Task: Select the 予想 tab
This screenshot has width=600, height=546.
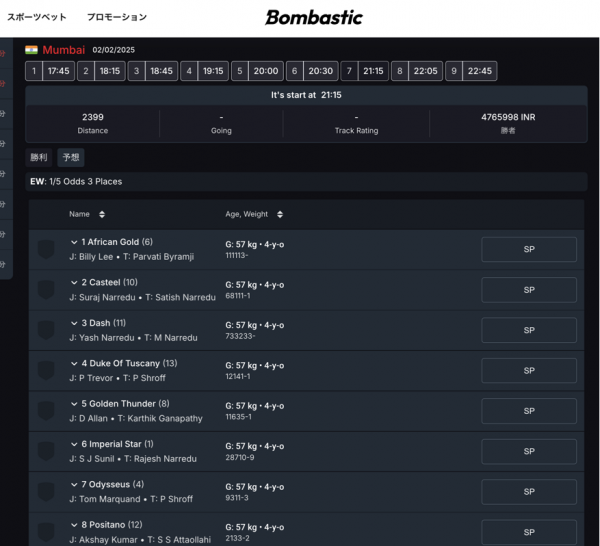Action: [x=71, y=157]
